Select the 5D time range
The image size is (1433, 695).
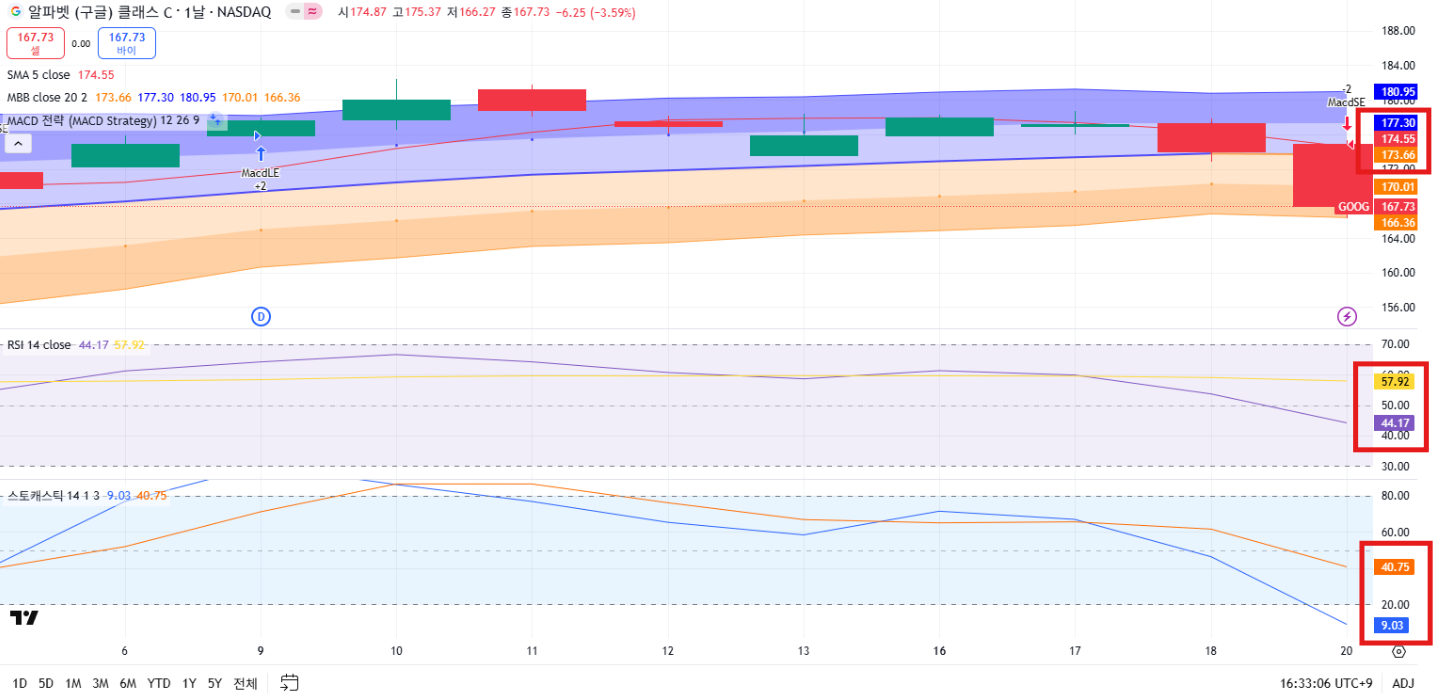46,684
